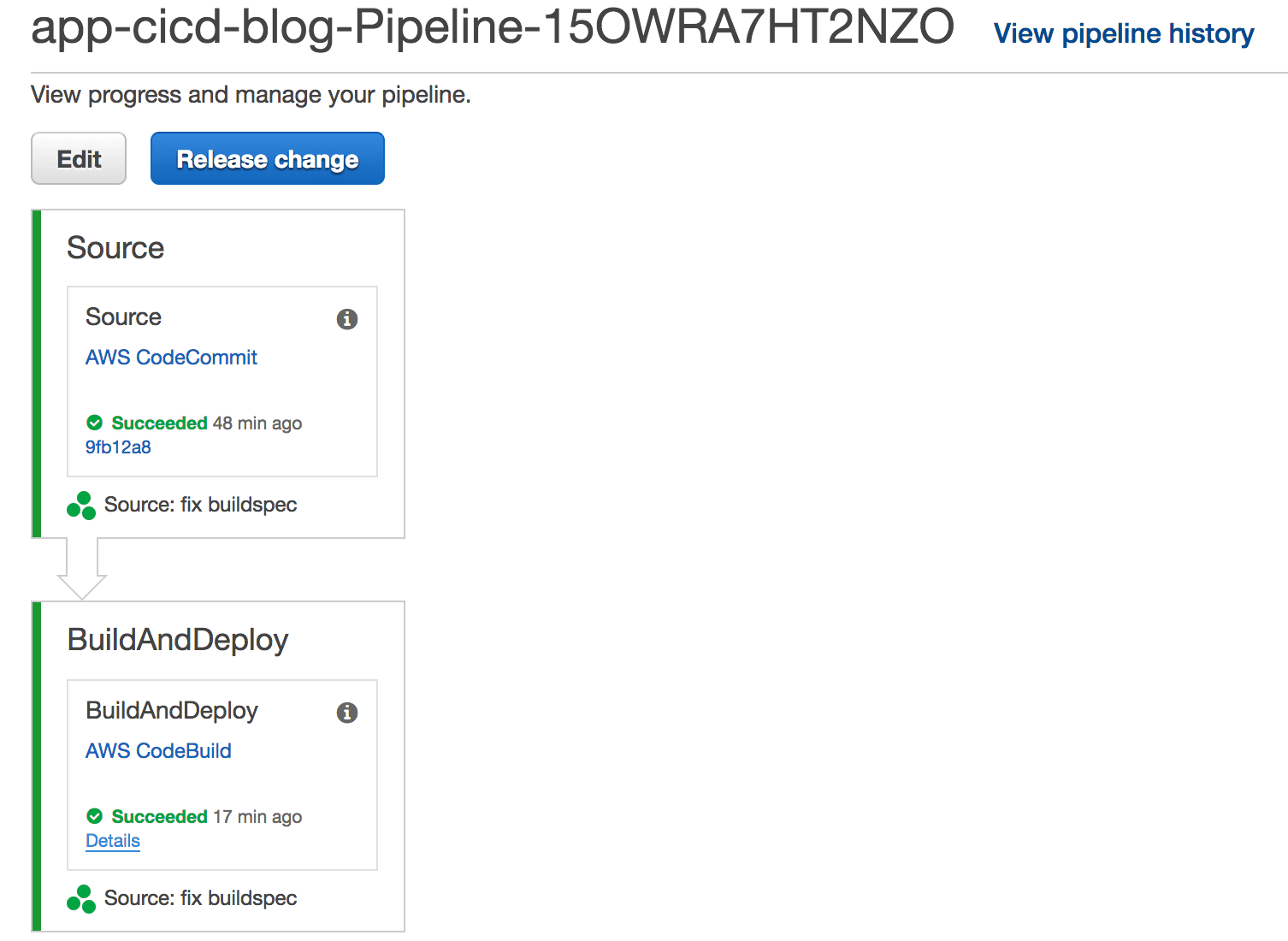
Task: Open commit 9fb12a8
Action: [x=117, y=447]
